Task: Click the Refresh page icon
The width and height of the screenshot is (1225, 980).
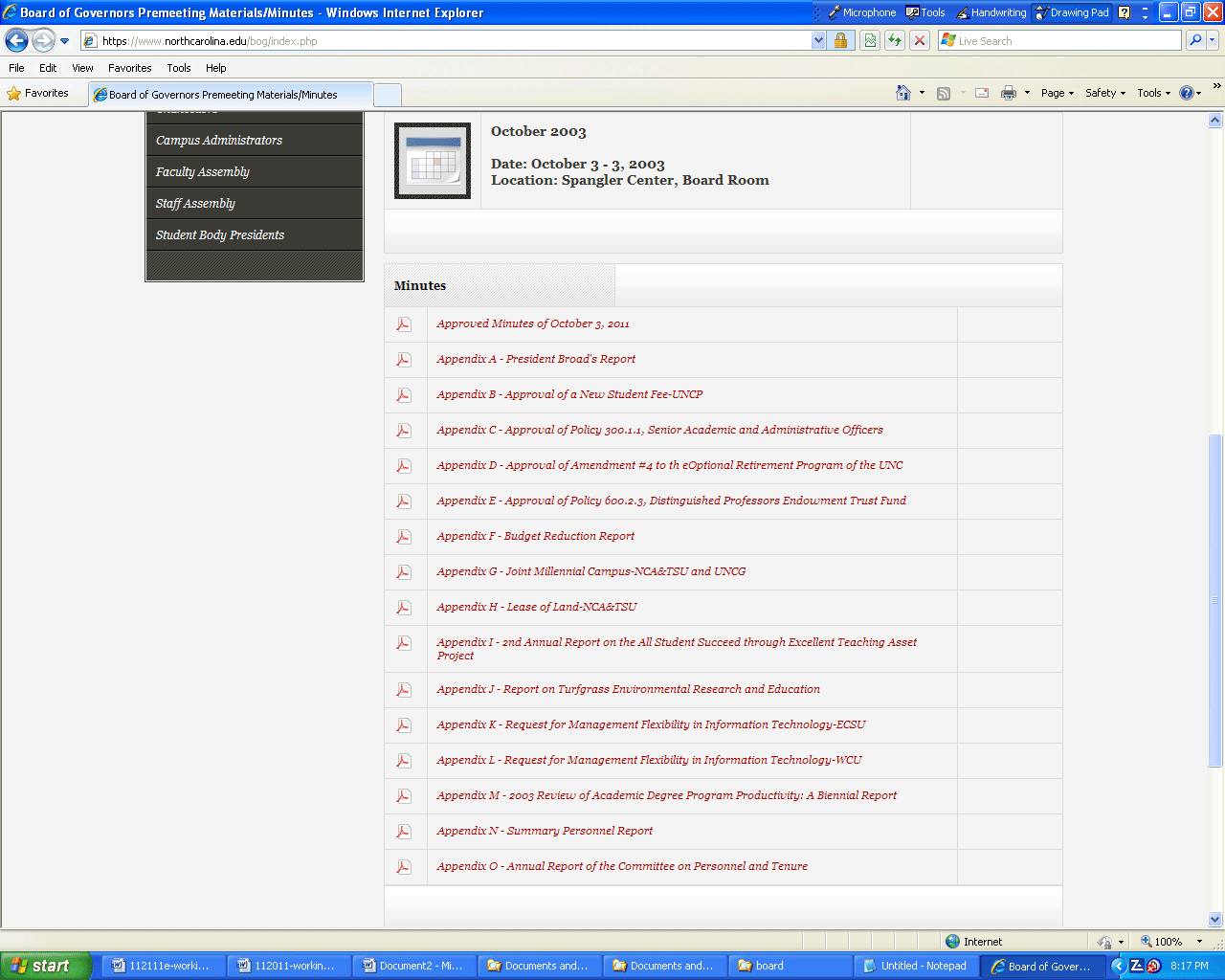Action: (x=895, y=41)
